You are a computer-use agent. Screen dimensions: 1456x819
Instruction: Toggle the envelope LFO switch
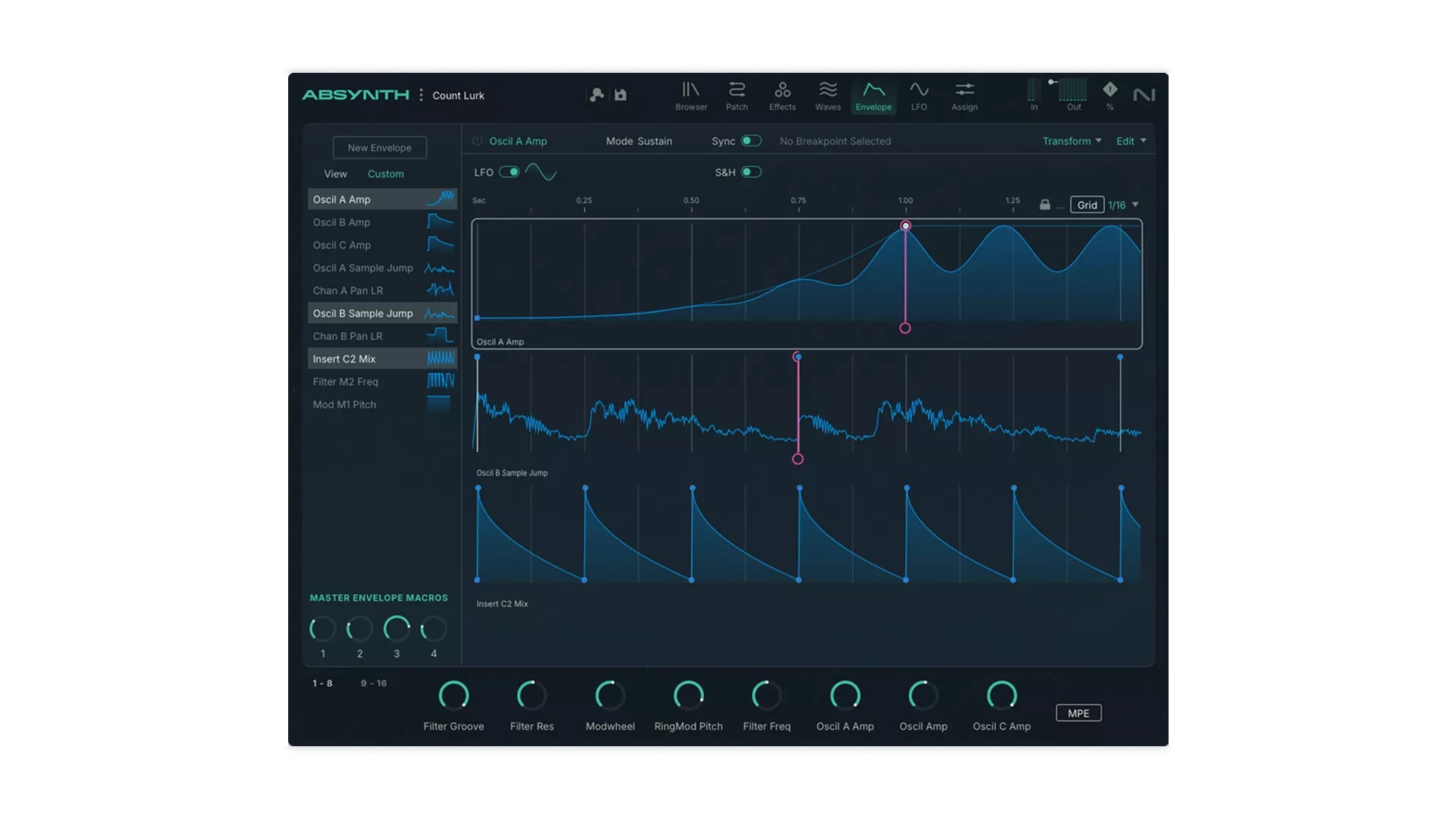(x=509, y=172)
